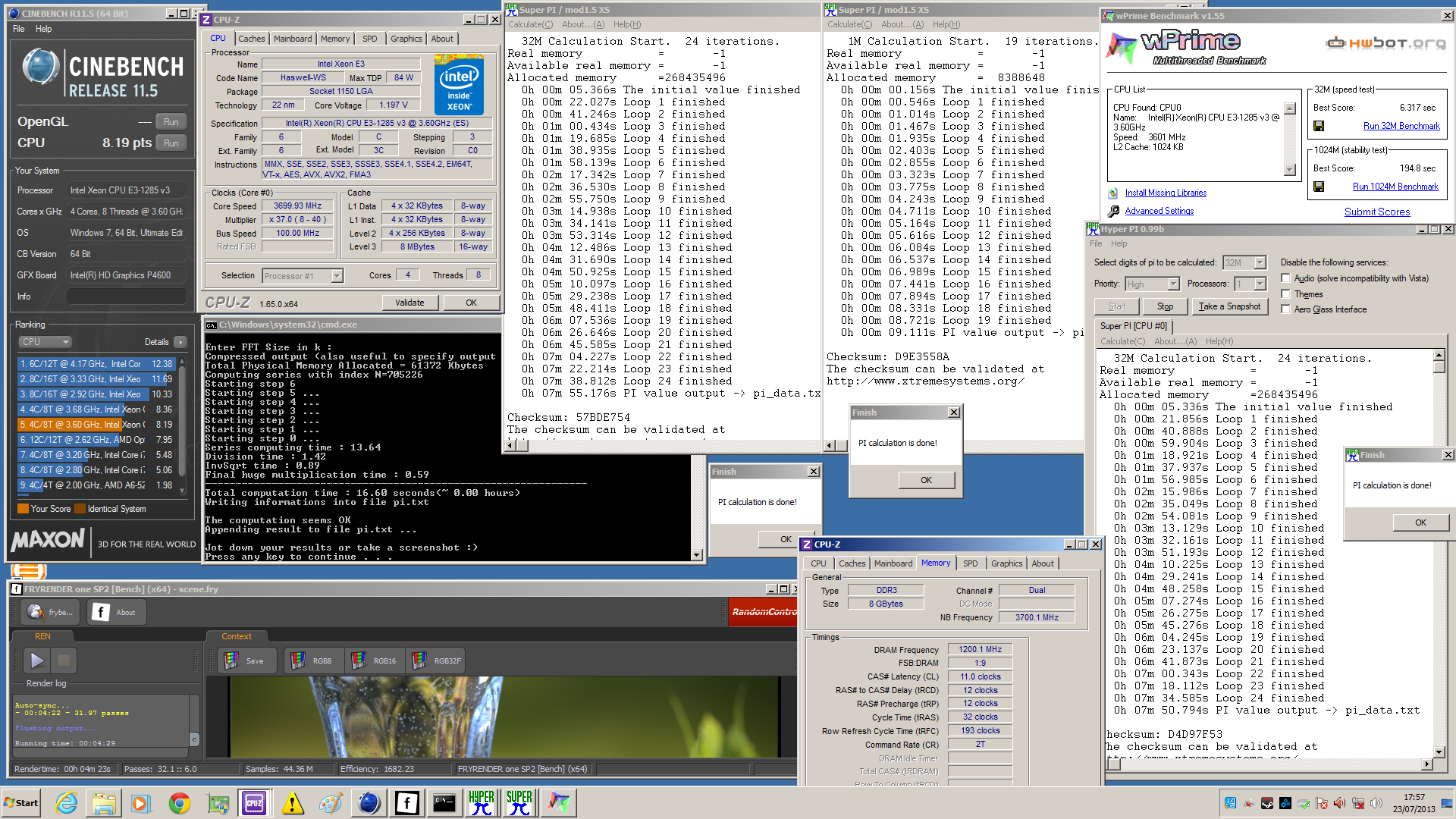Click scrollbar down arrow in cmd.exe window
This screenshot has height=819, width=1456.
(x=697, y=555)
